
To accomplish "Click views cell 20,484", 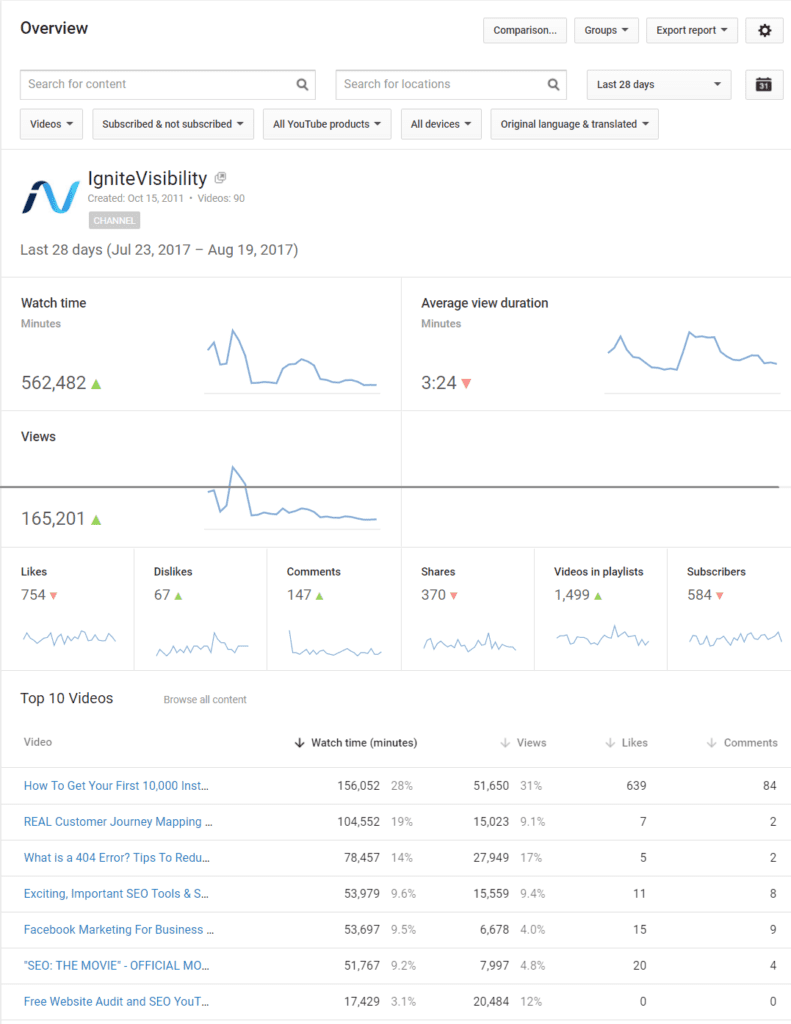I will coord(491,1001).
